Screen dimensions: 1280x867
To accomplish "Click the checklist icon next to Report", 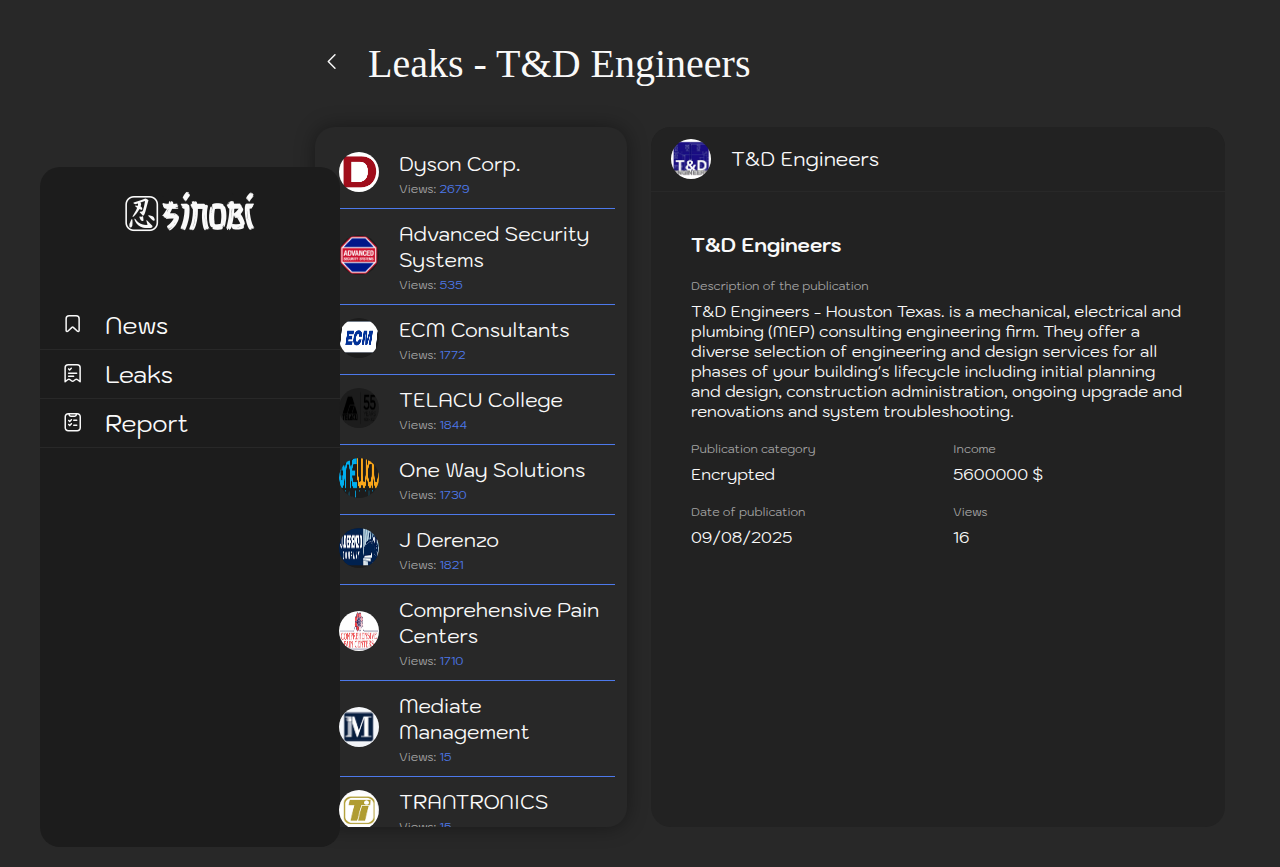I will 73,423.
